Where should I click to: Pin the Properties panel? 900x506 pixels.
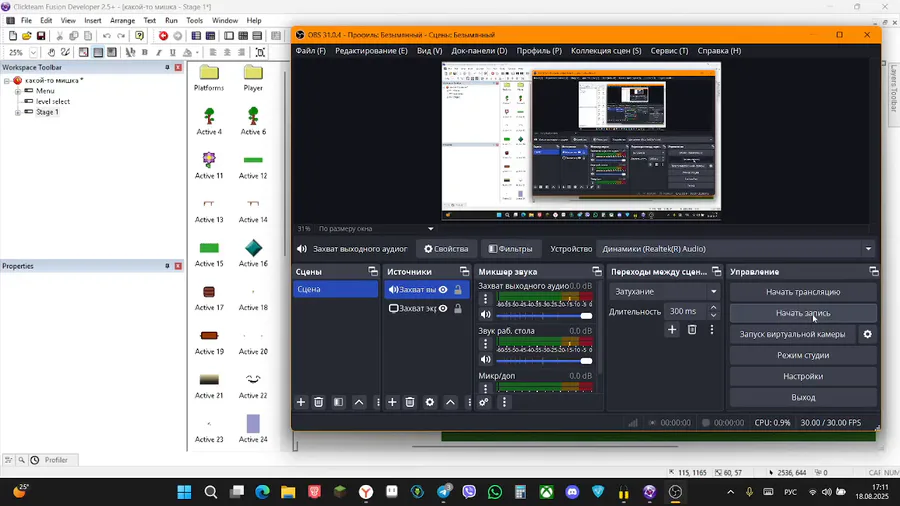pos(167,266)
